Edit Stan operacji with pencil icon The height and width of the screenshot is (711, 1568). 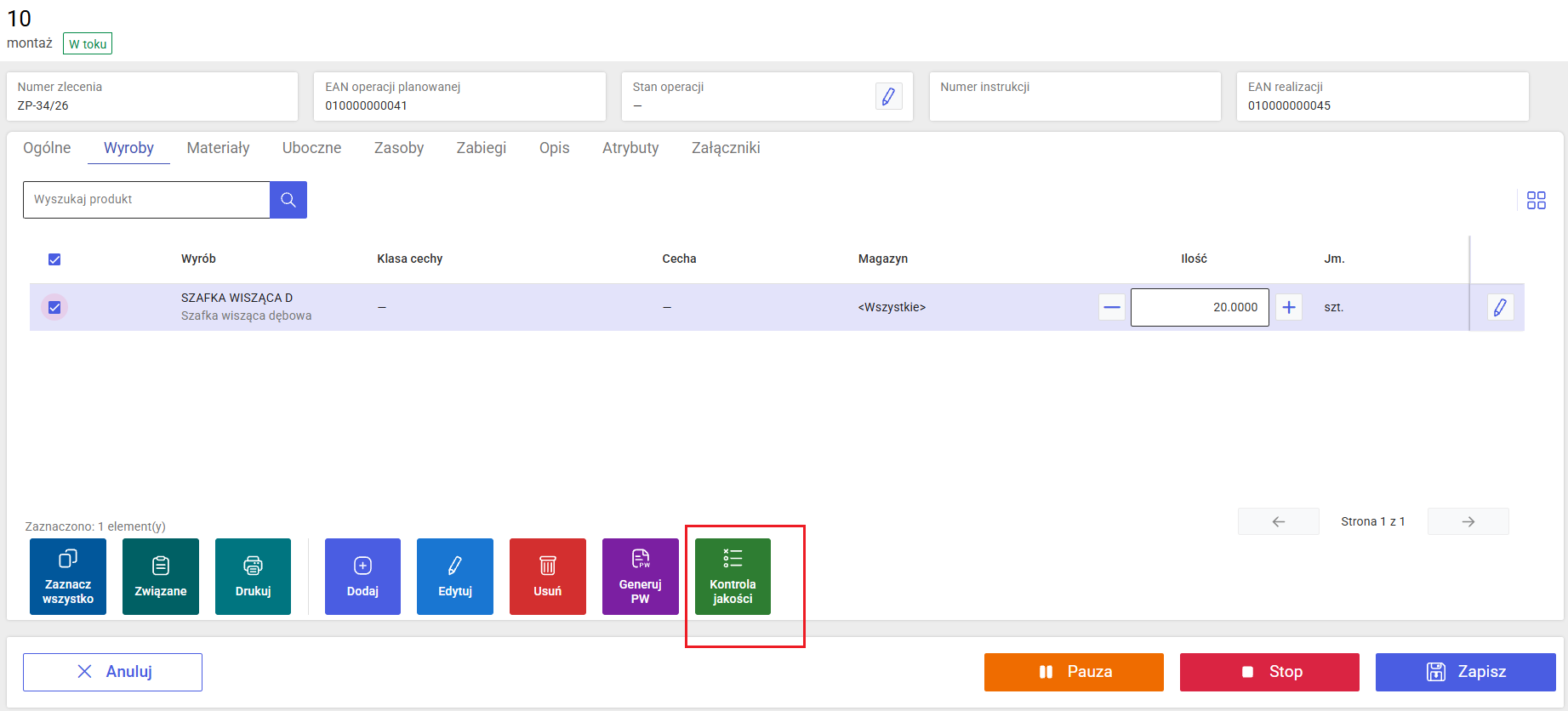888,96
